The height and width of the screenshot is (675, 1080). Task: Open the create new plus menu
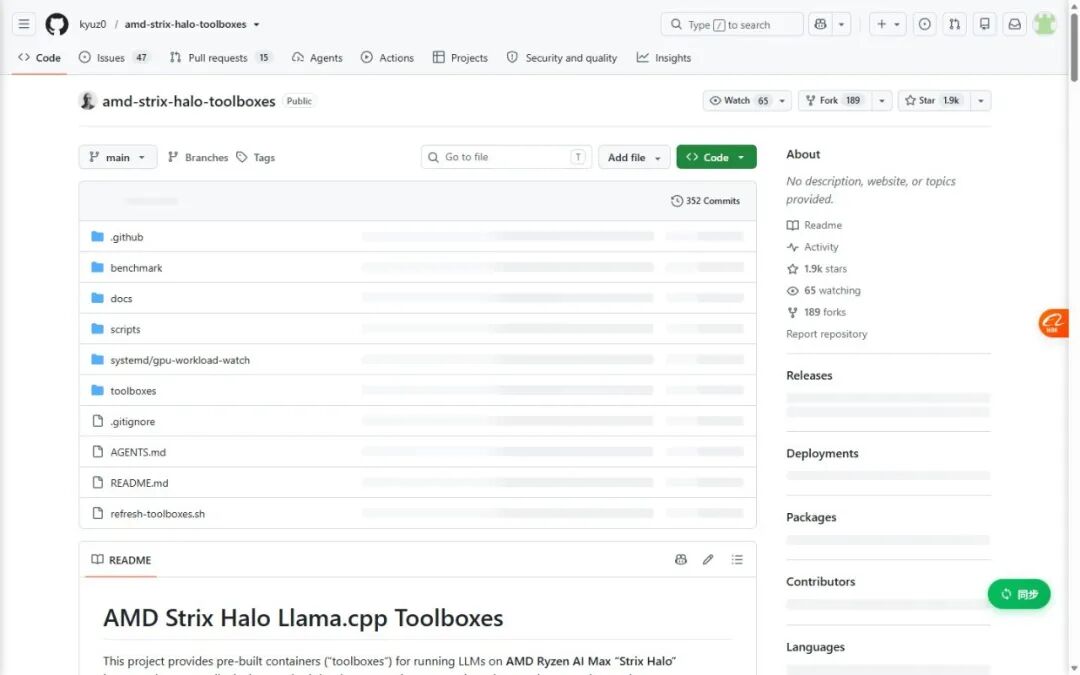coord(887,24)
